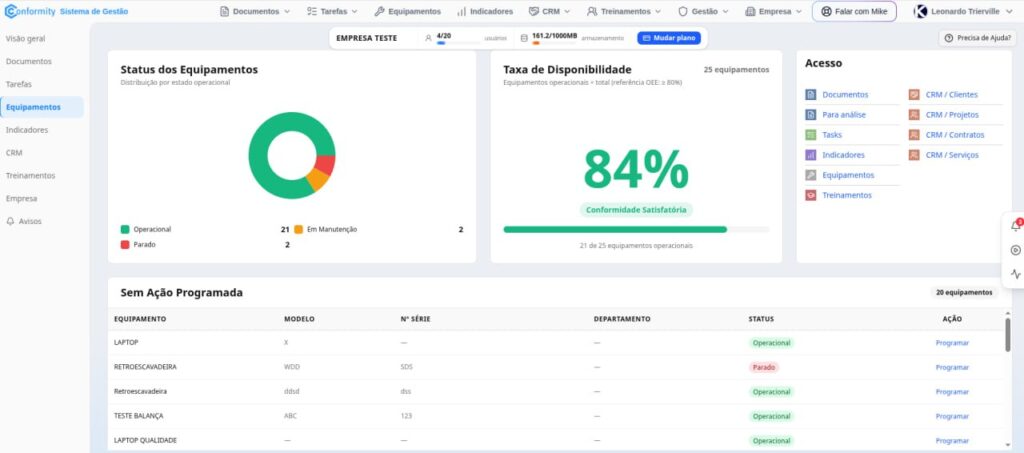Click the Conformidade Satisfatória badge
This screenshot has width=1024, height=453.
(x=636, y=210)
